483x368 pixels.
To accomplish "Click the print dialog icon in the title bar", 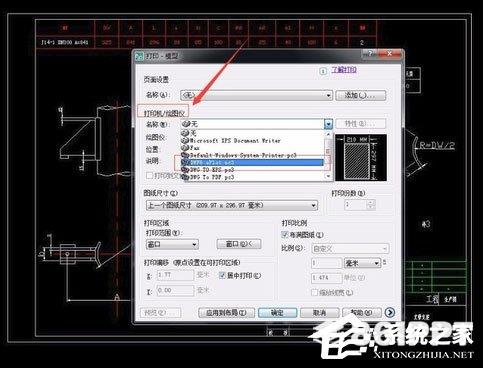I will tap(139, 56).
